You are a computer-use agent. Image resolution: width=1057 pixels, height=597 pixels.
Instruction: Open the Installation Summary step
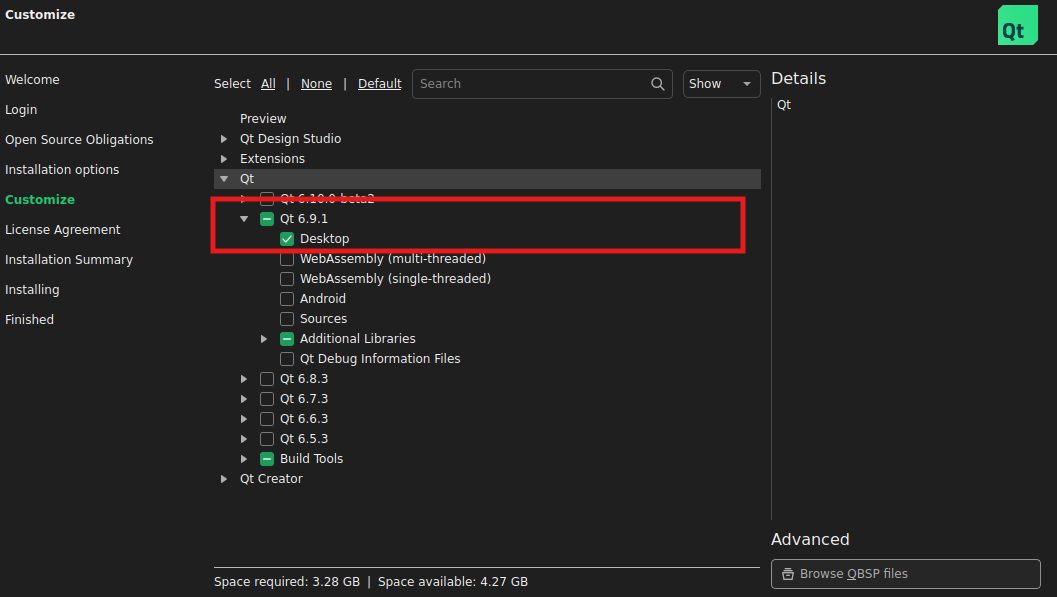(x=69, y=259)
